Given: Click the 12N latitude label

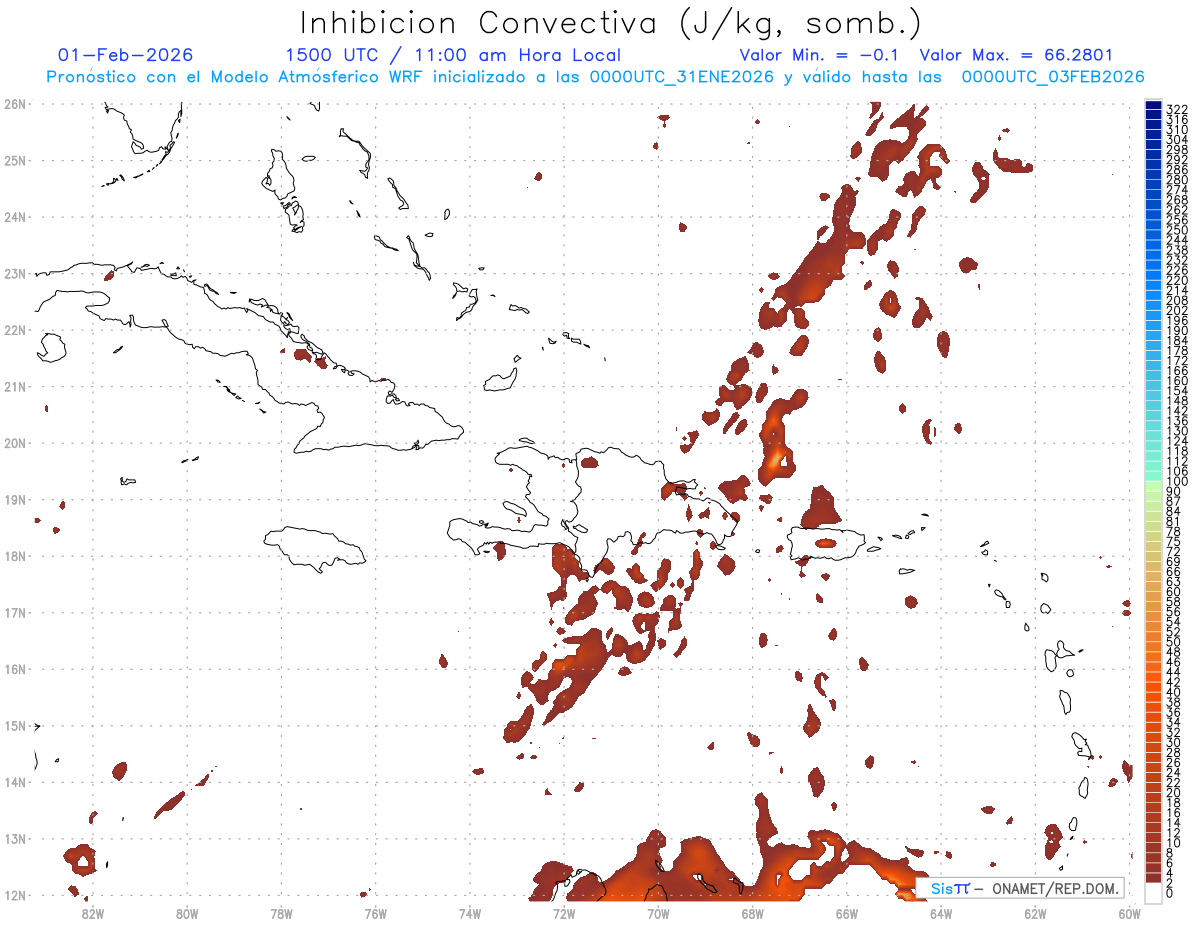Looking at the screenshot, I should (x=15, y=895).
